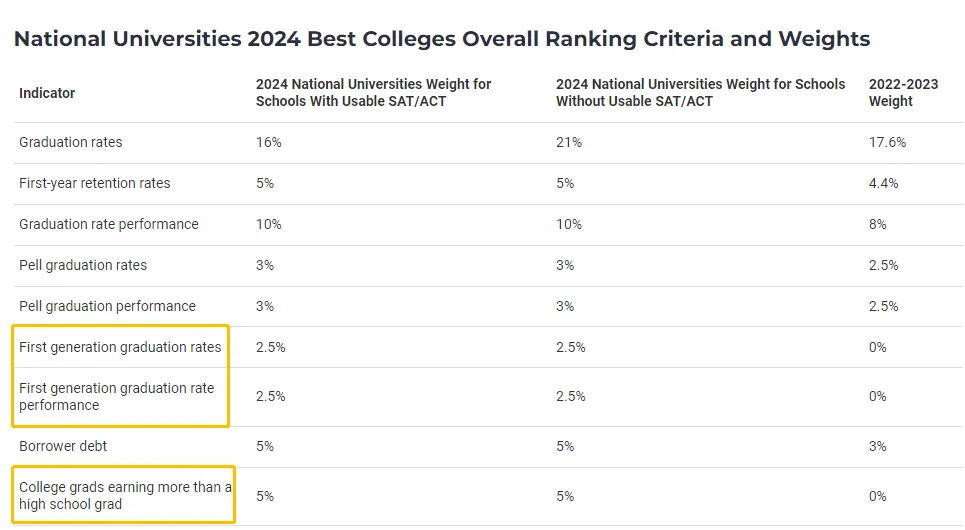Click the 'Schools Without Usable SAT/ACT' column header
This screenshot has height=530, width=965.
pos(700,93)
